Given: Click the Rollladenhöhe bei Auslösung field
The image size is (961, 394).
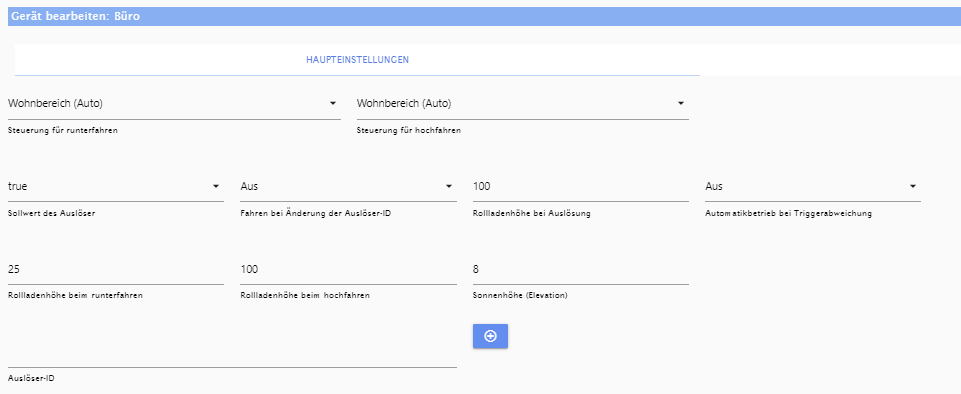Looking at the screenshot, I should (581, 186).
